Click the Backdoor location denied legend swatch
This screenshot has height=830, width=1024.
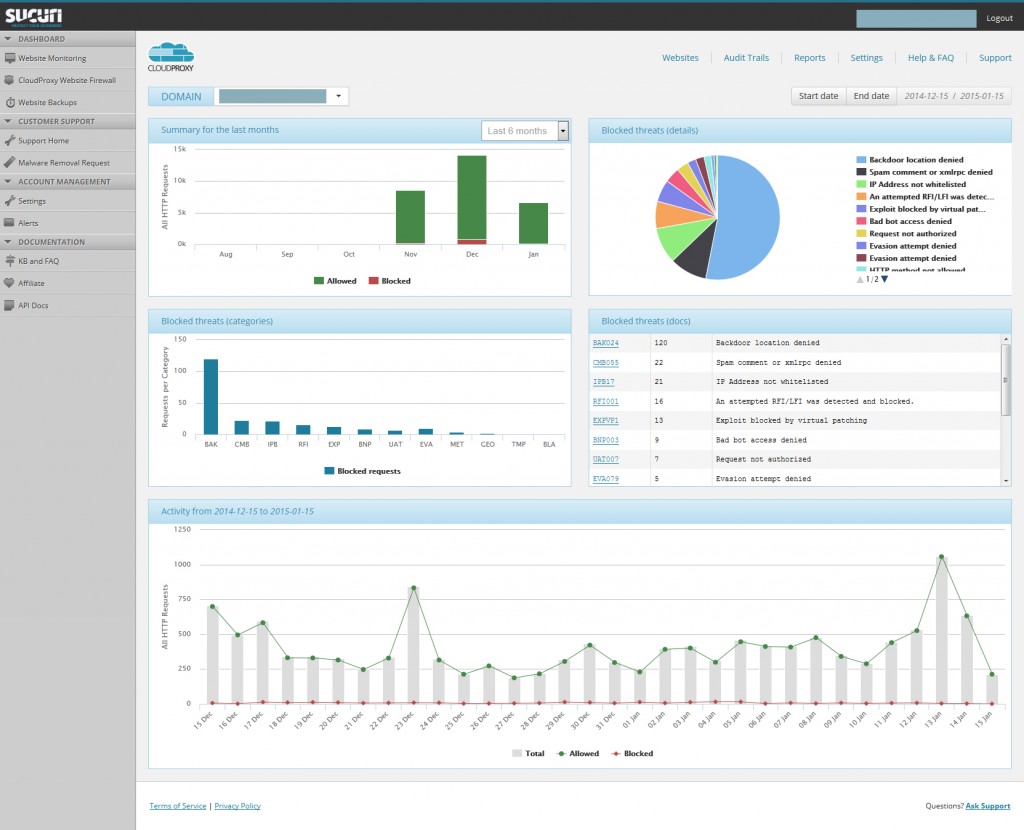(861, 160)
